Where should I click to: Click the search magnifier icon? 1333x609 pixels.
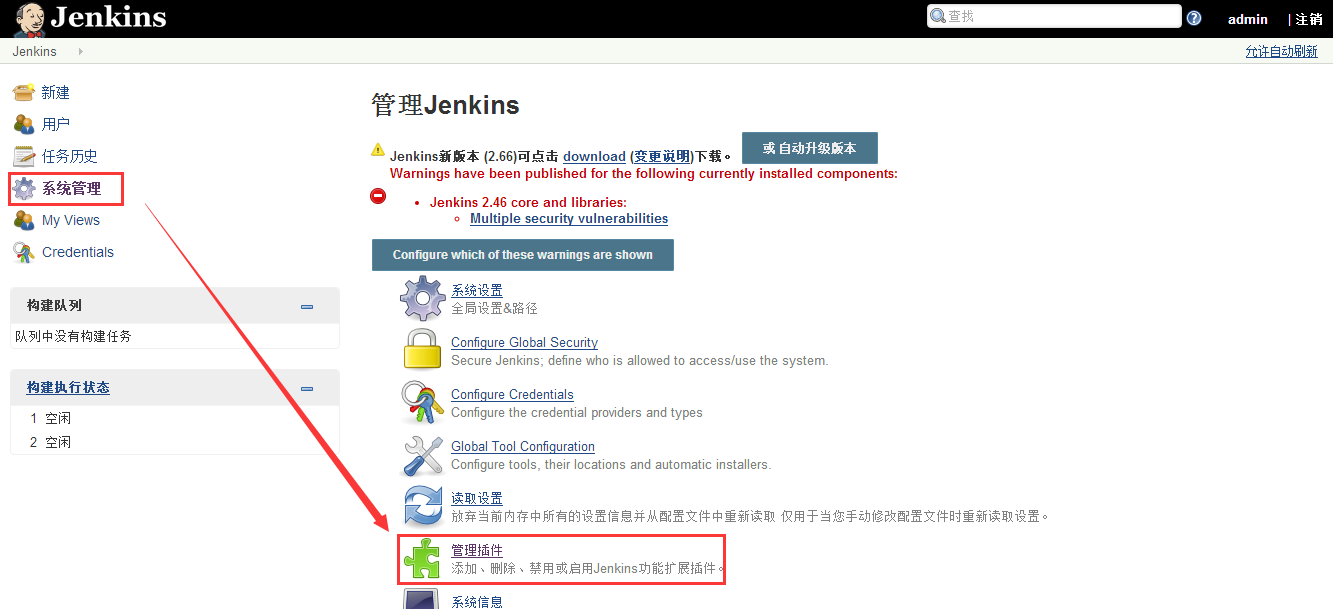click(x=938, y=16)
